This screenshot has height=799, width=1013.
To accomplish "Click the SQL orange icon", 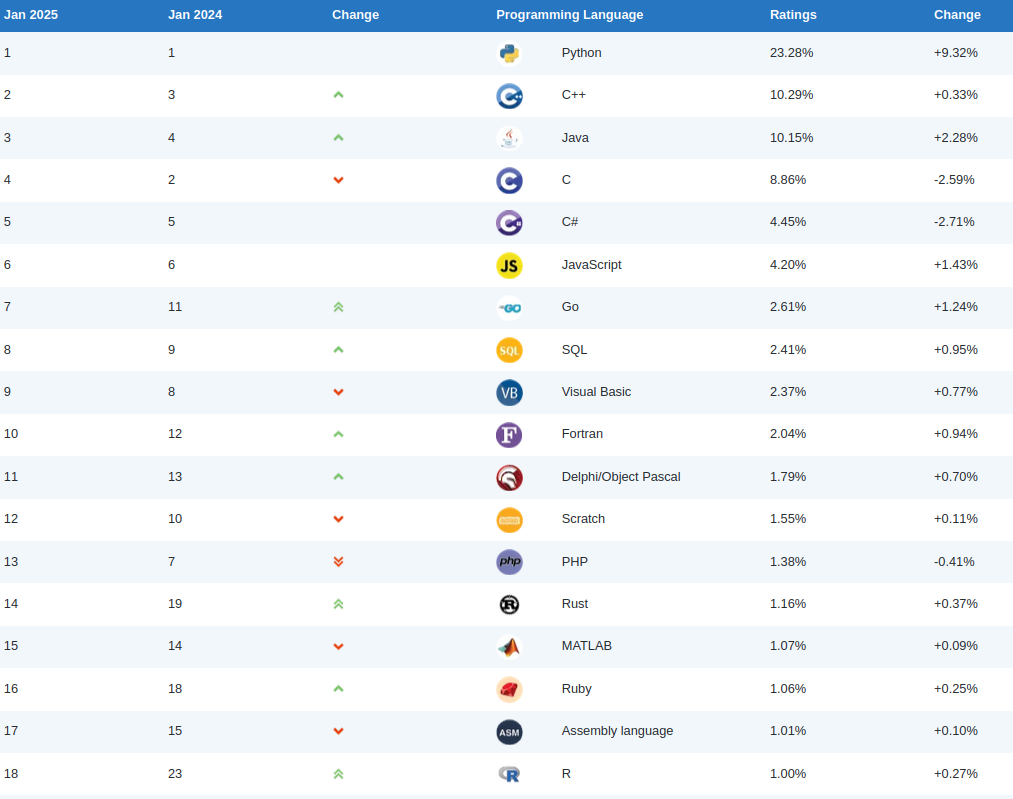I will coord(509,350).
